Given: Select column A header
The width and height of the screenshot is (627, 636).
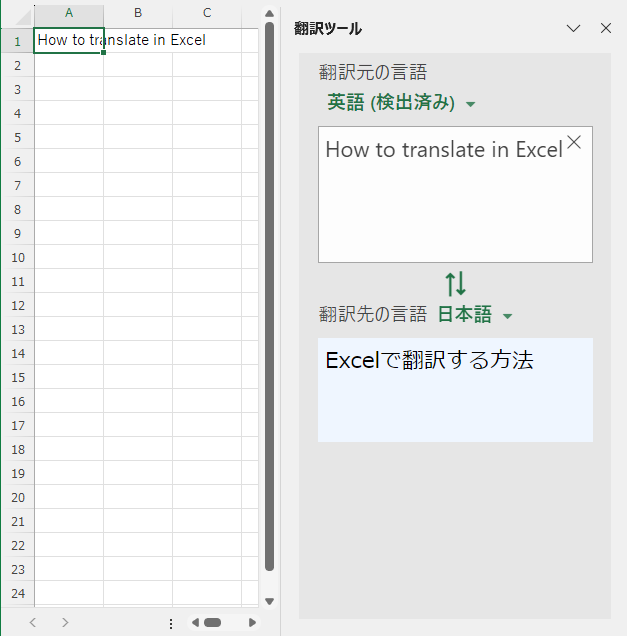Looking at the screenshot, I should pos(69,14).
